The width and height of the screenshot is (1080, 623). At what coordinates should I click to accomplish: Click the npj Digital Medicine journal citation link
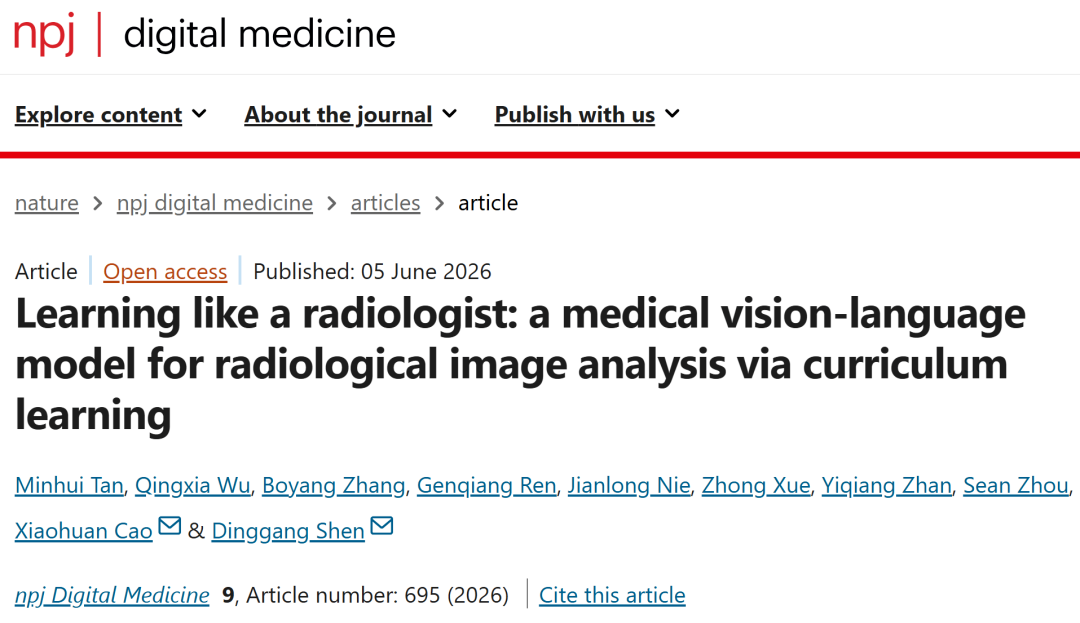[x=112, y=595]
